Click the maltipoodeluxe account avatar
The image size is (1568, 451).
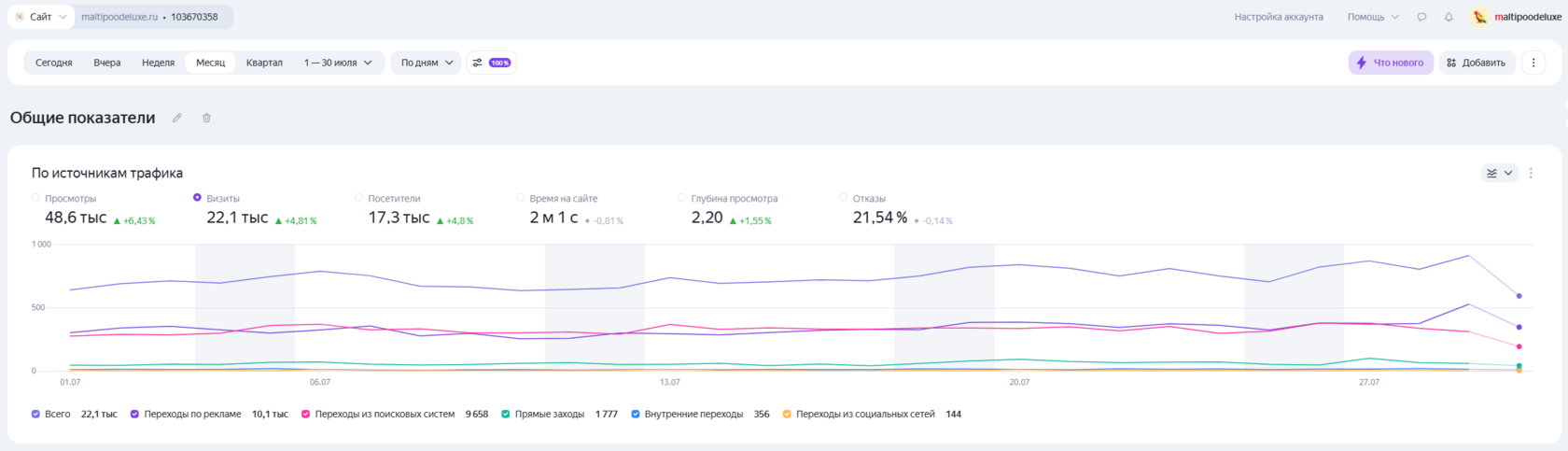coord(1480,17)
